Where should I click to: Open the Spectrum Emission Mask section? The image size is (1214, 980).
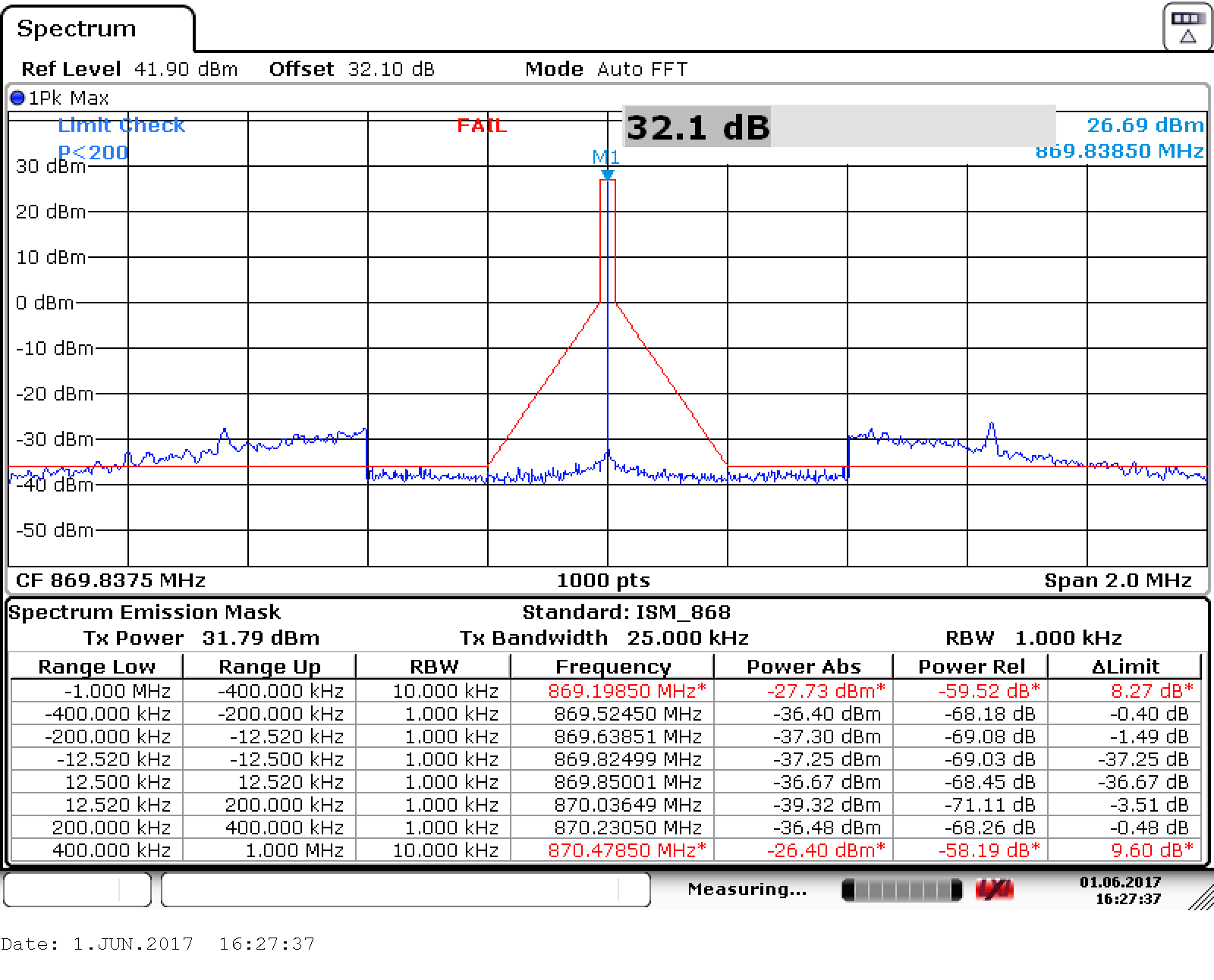tap(144, 612)
